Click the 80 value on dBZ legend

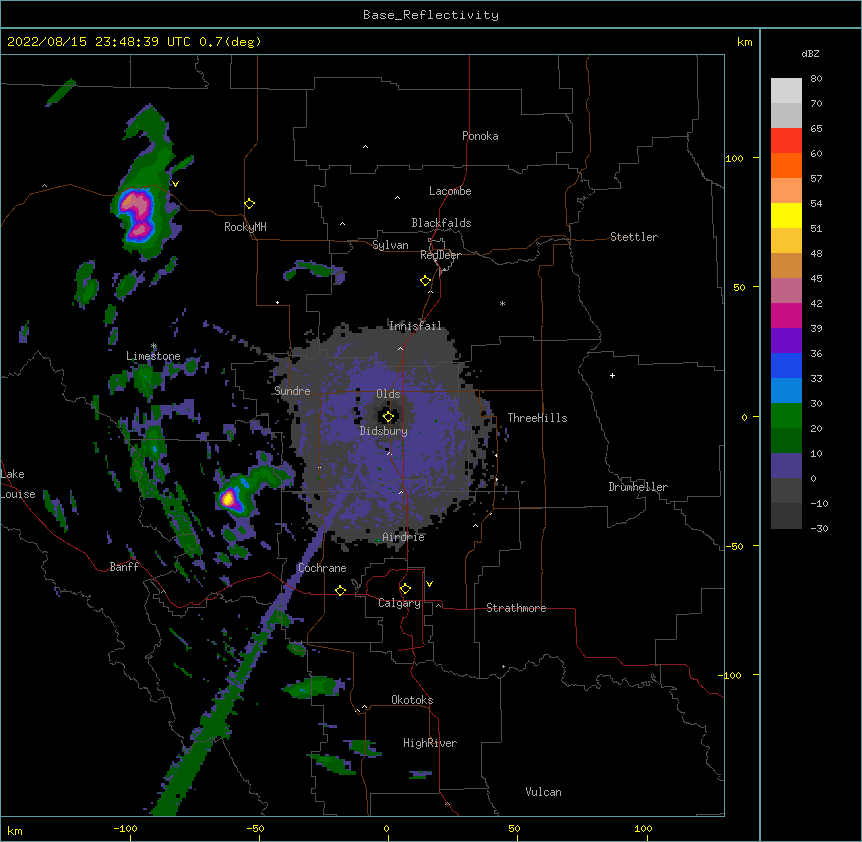pos(816,79)
